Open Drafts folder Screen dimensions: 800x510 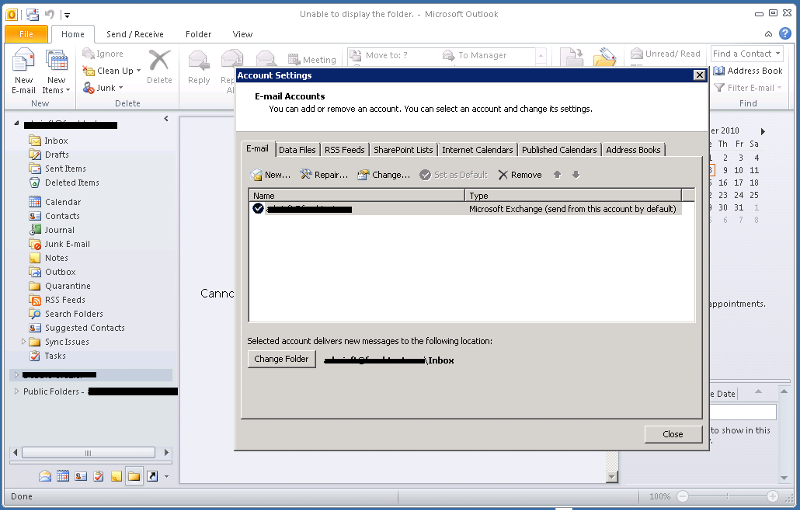(x=49, y=155)
